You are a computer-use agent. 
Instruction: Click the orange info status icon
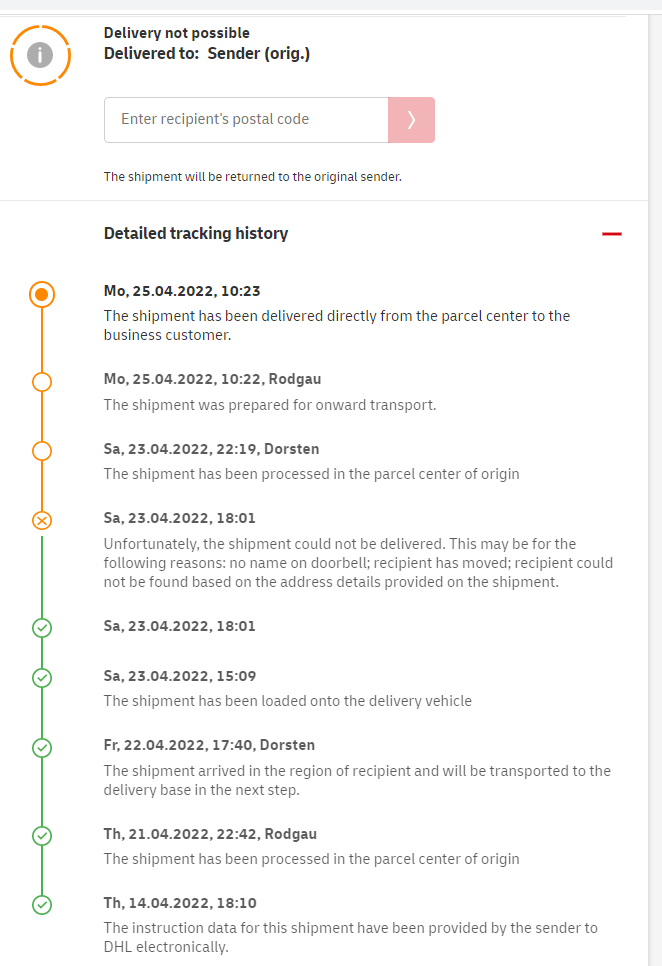(41, 54)
